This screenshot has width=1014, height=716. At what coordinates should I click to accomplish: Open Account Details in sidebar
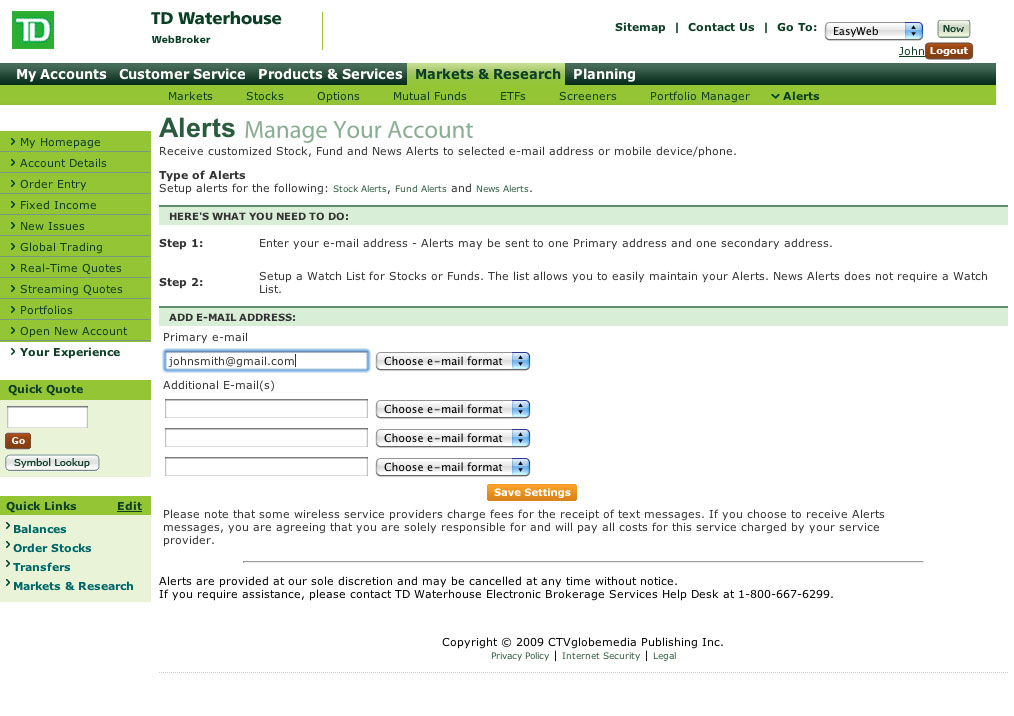tap(75, 163)
